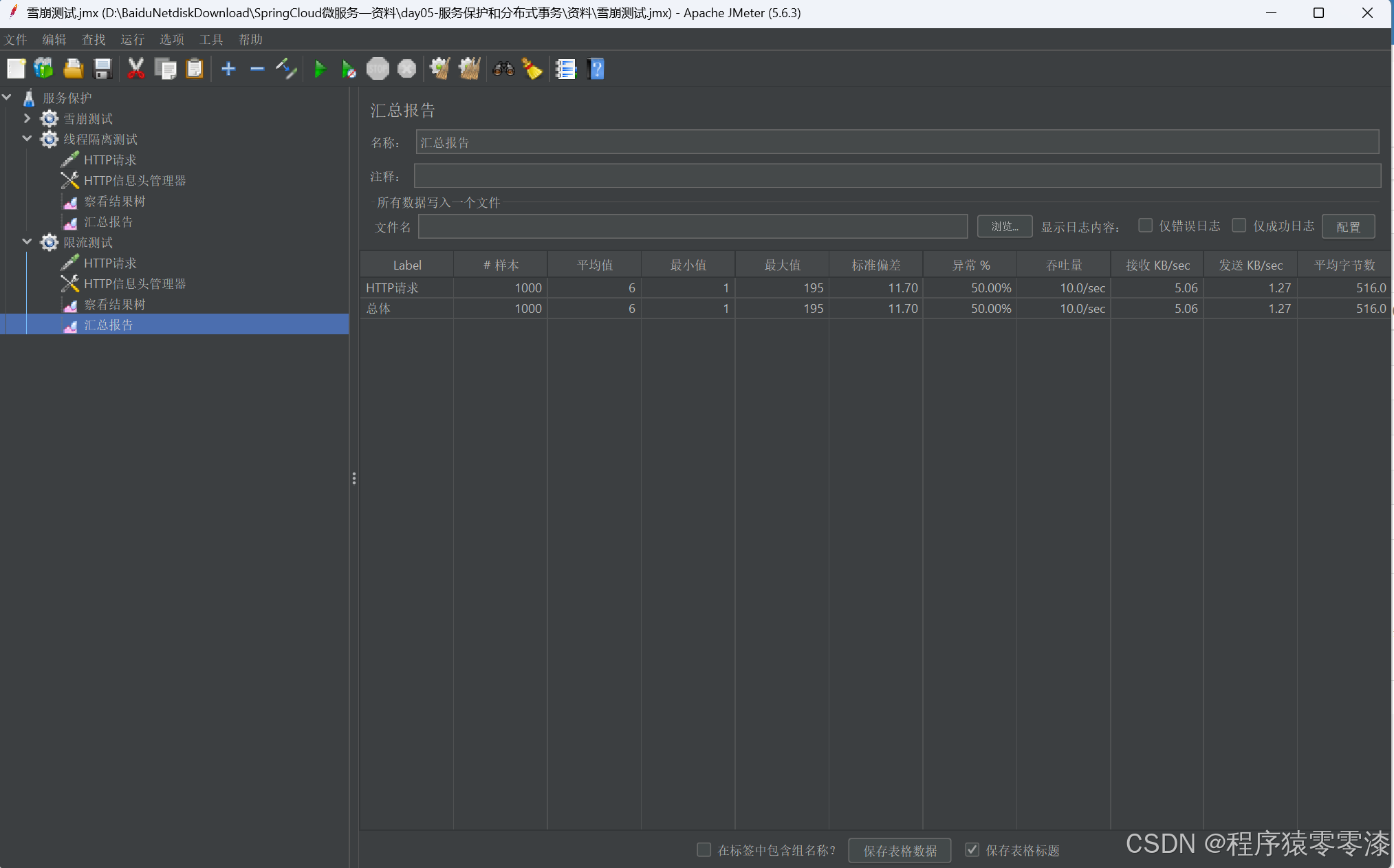
Task: Enable the 仅成功日志 checkbox
Action: pos(1239,226)
